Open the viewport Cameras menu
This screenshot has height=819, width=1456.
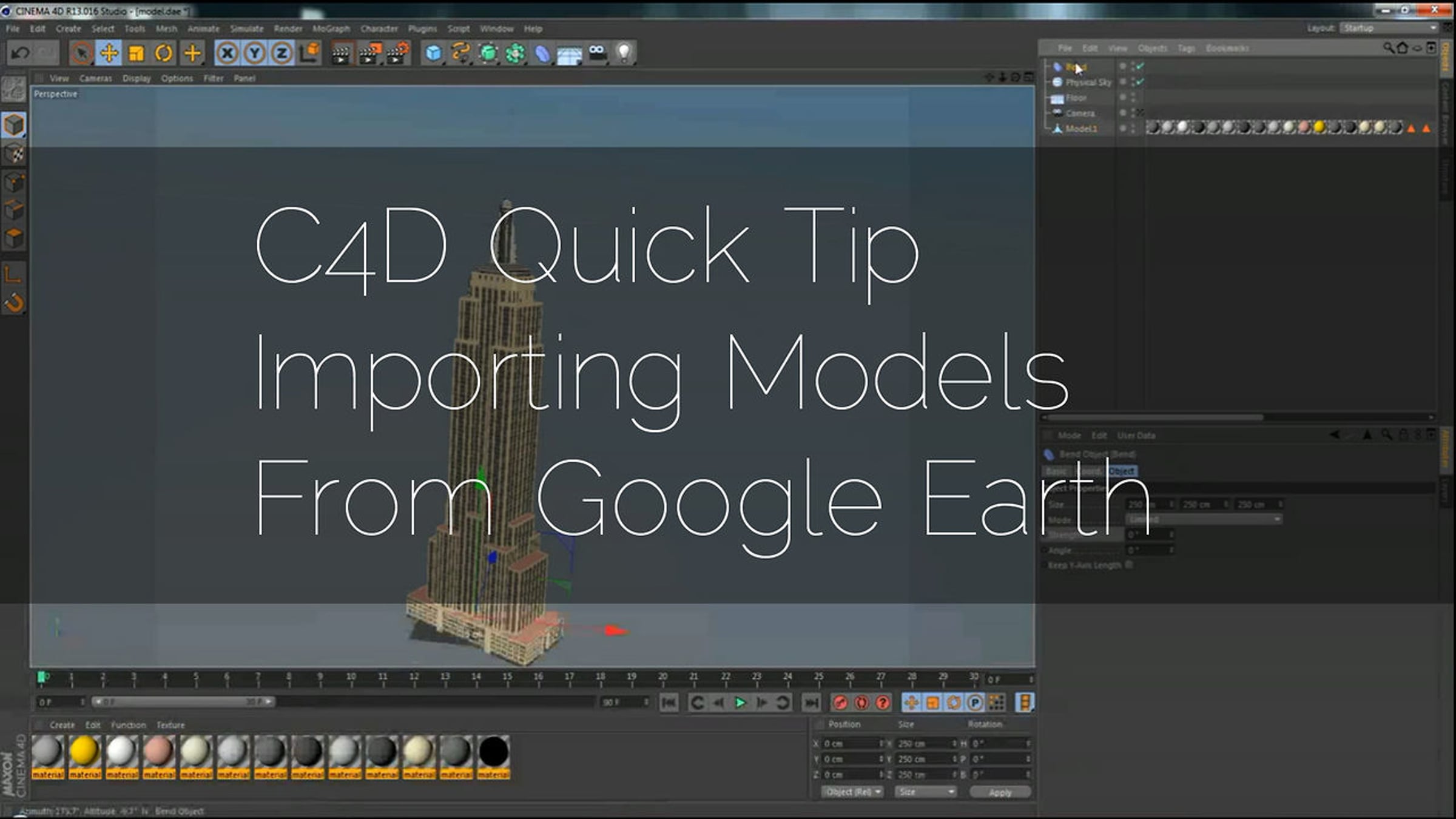click(x=95, y=78)
